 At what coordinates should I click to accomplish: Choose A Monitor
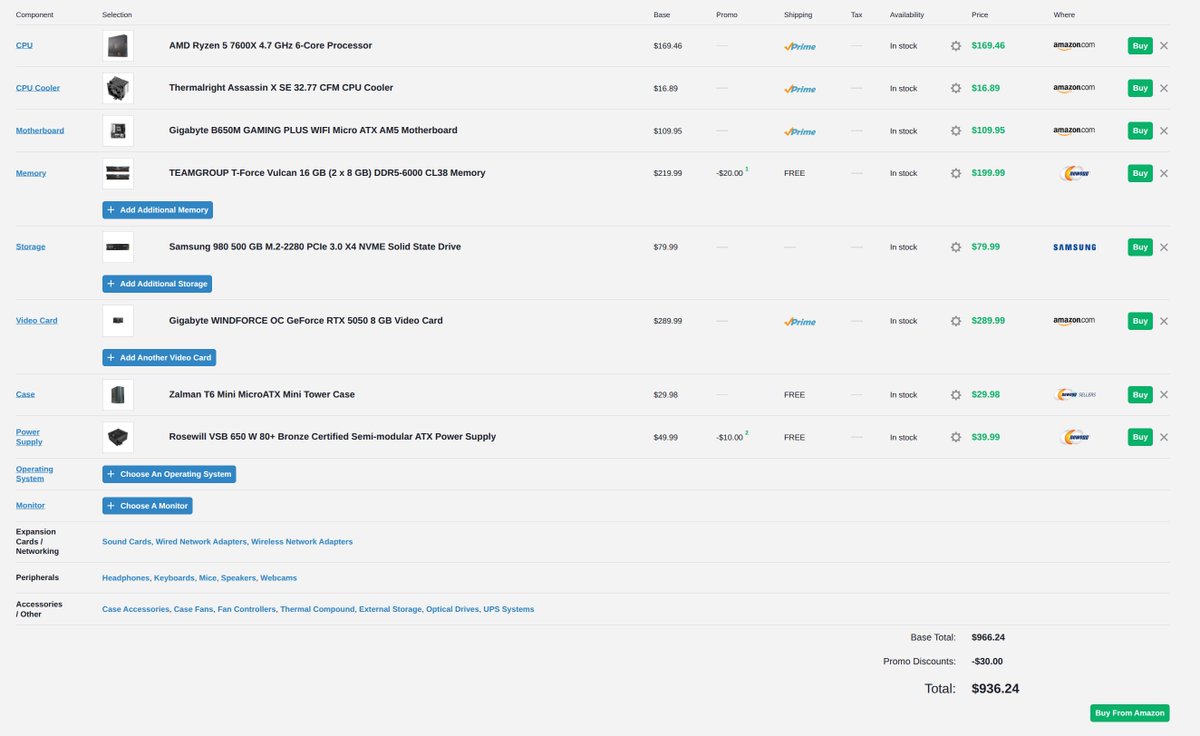pyautogui.click(x=147, y=506)
